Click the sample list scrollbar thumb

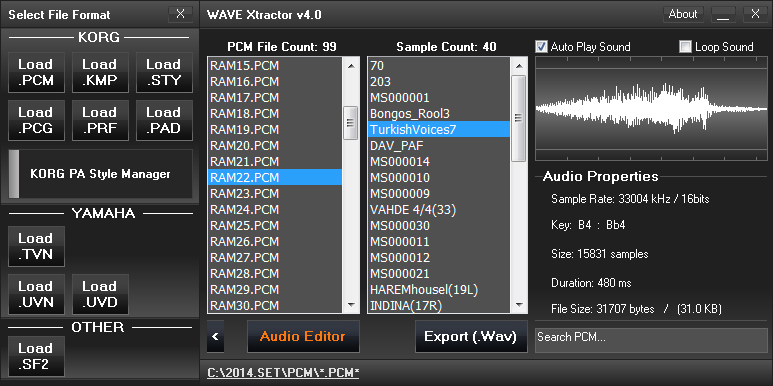(x=519, y=118)
